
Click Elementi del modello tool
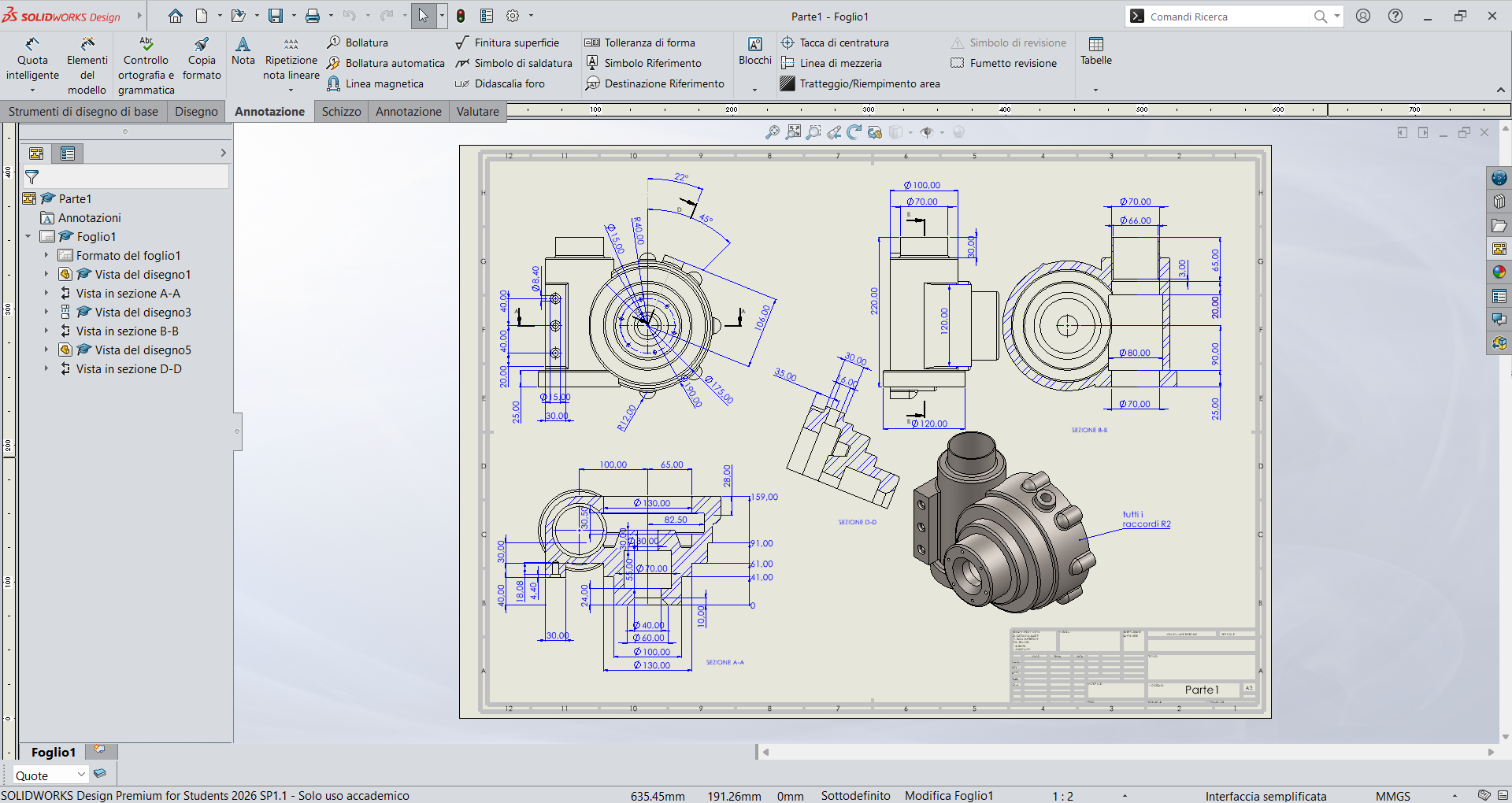pyautogui.click(x=87, y=66)
